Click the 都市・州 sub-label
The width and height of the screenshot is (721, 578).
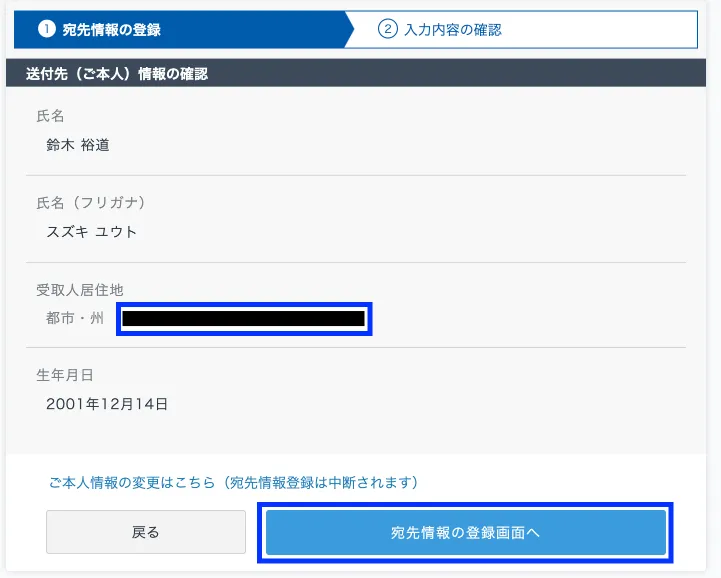[x=74, y=319]
